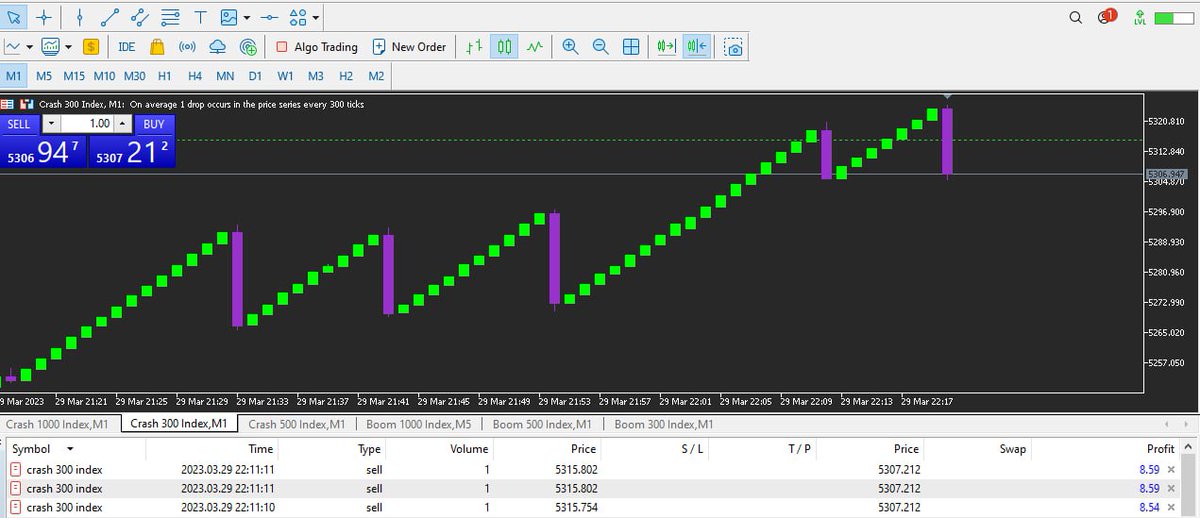The image size is (1200, 518).
Task: Select the H4 timeframe
Action: point(195,76)
